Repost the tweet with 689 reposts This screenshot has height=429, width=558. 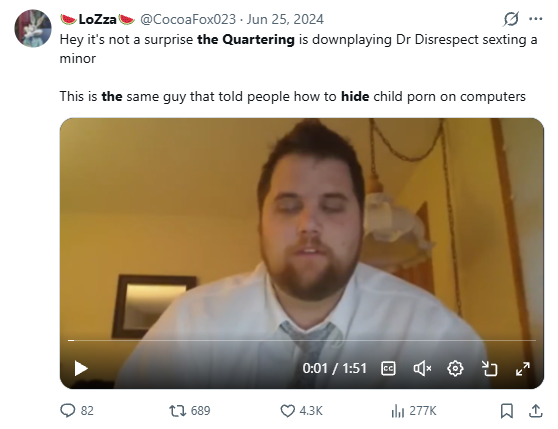coord(190,411)
